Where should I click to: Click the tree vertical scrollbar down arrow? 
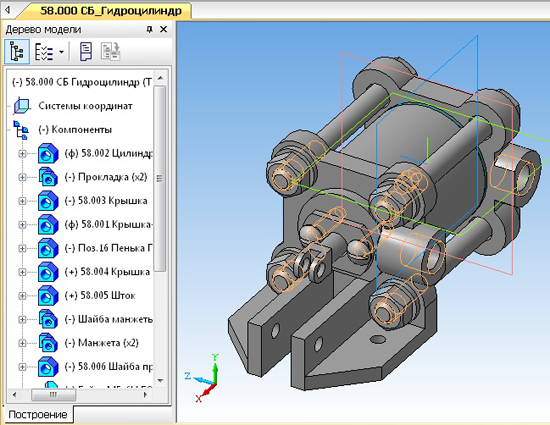(160, 381)
